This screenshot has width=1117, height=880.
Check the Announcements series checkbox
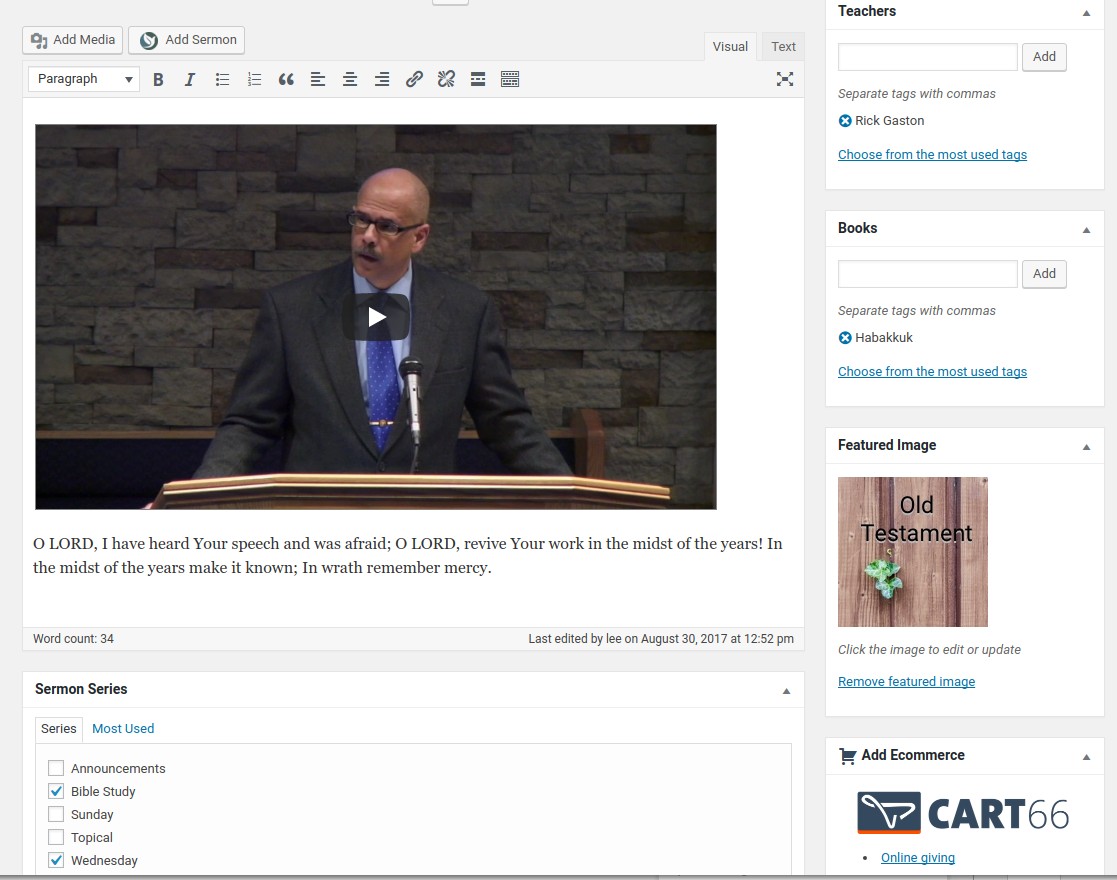56,768
